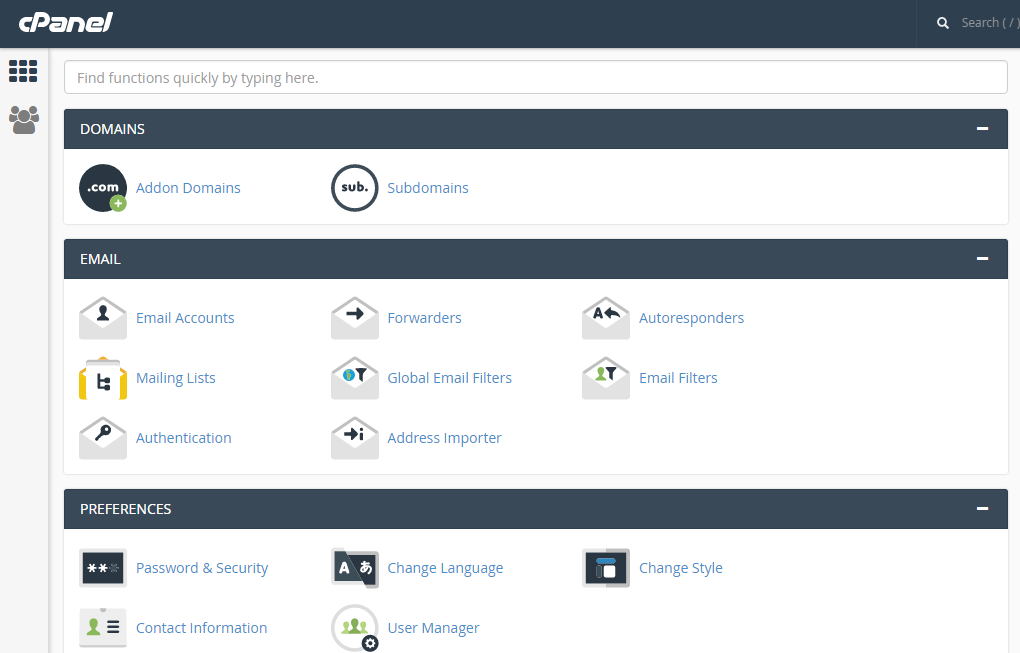Screen dimensions: 1020x653
Task: Click the Email Filters funnel icon
Action: 606,378
